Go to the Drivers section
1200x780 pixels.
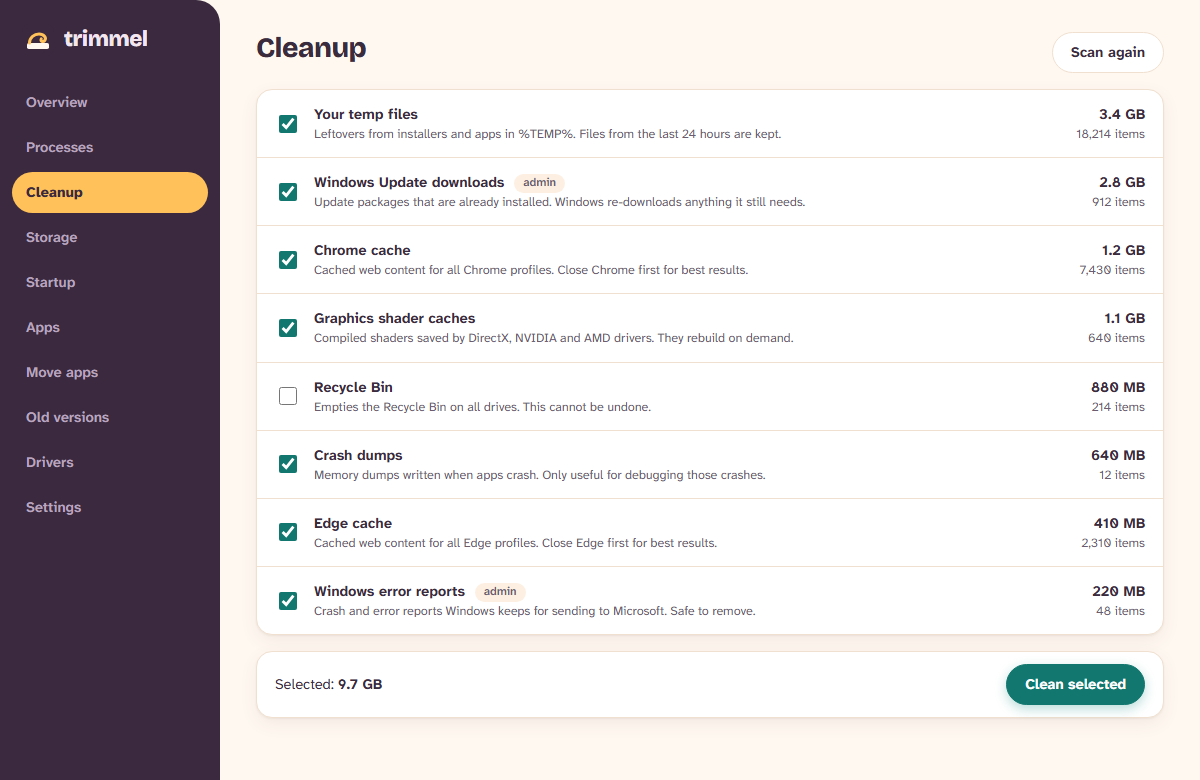(110, 462)
